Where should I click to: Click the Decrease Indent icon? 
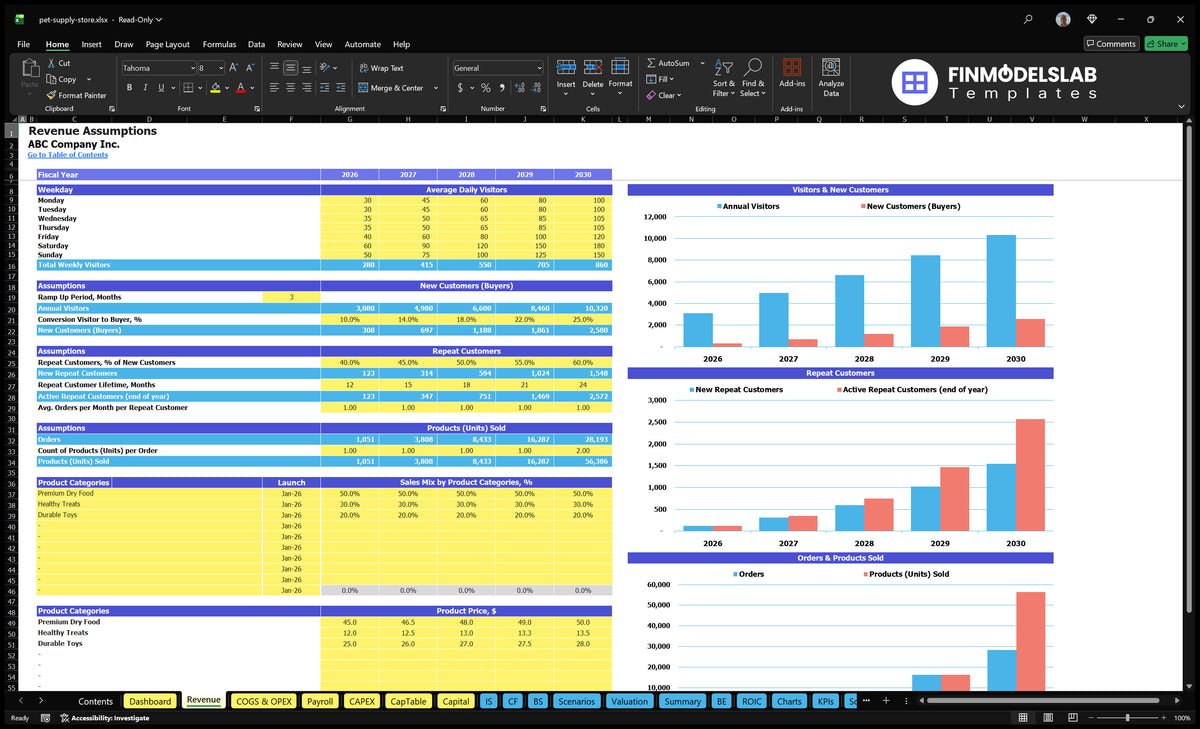click(x=323, y=88)
